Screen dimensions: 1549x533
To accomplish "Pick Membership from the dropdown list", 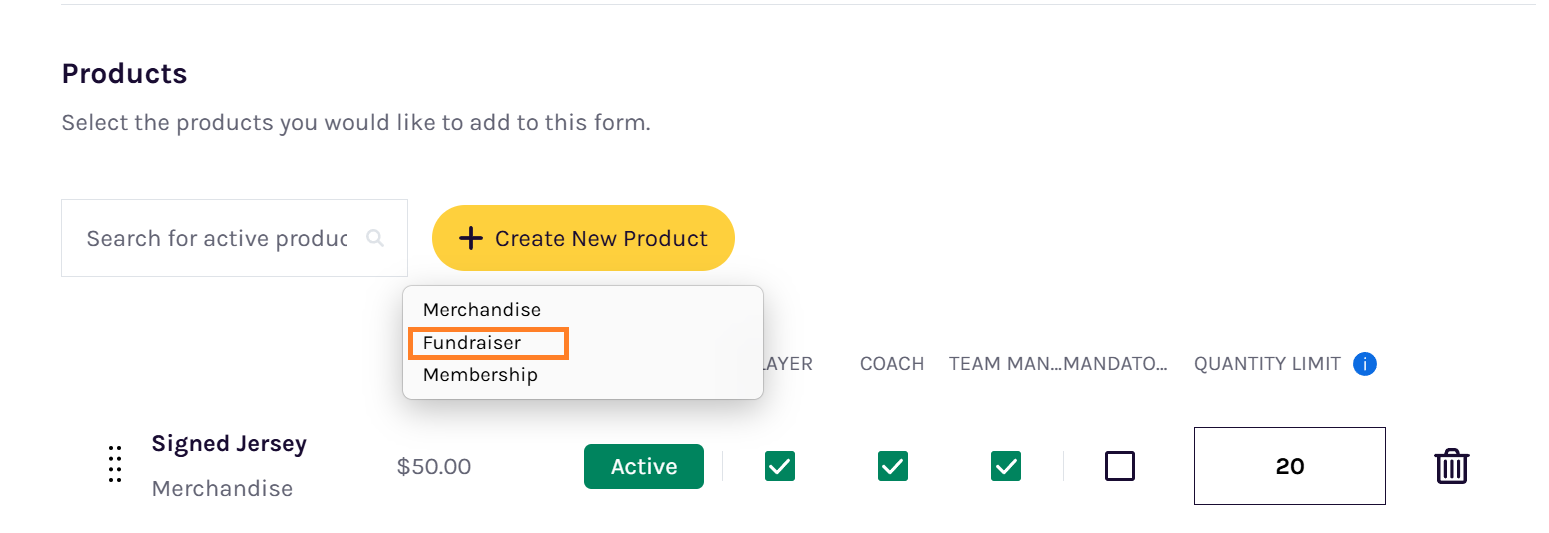I will pos(480,375).
